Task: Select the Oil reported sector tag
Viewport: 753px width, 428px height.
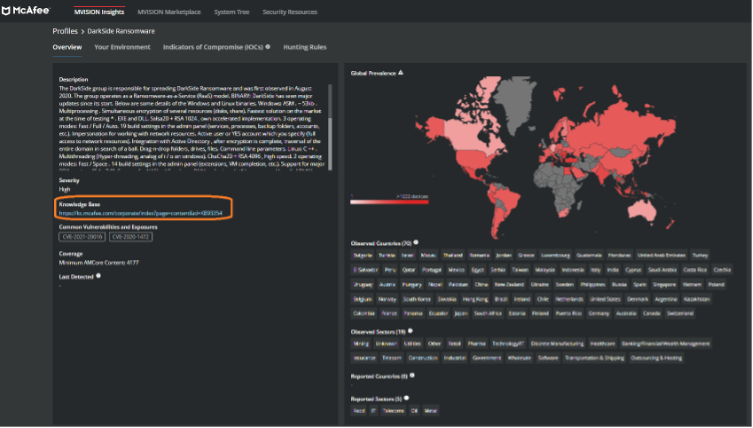Action: pyautogui.click(x=414, y=411)
